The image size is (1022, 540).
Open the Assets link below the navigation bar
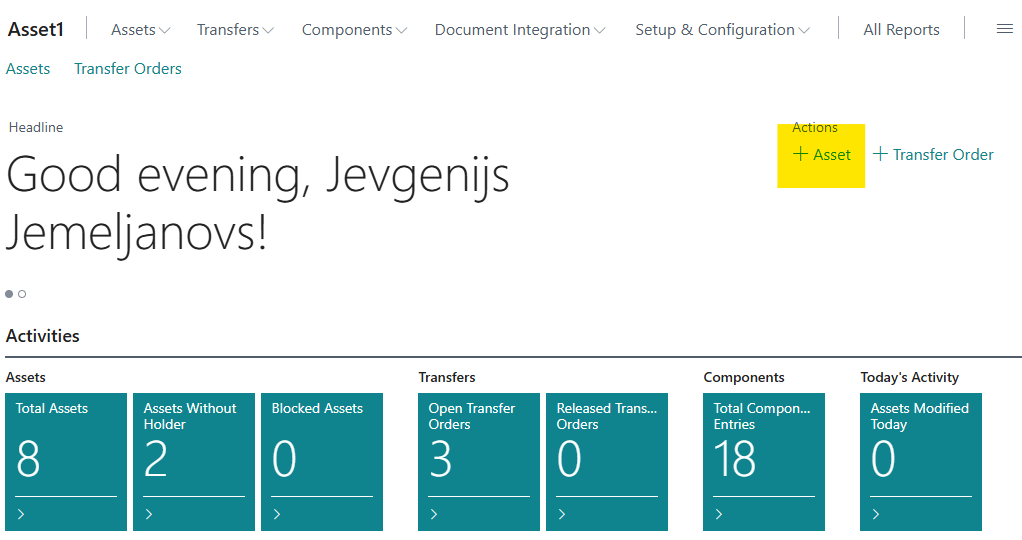tap(28, 69)
